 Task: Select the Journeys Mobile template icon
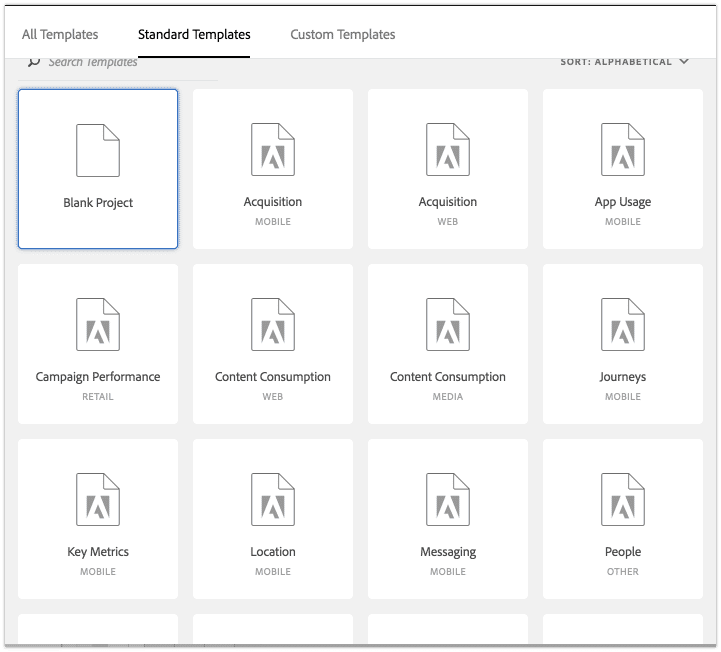click(x=622, y=325)
